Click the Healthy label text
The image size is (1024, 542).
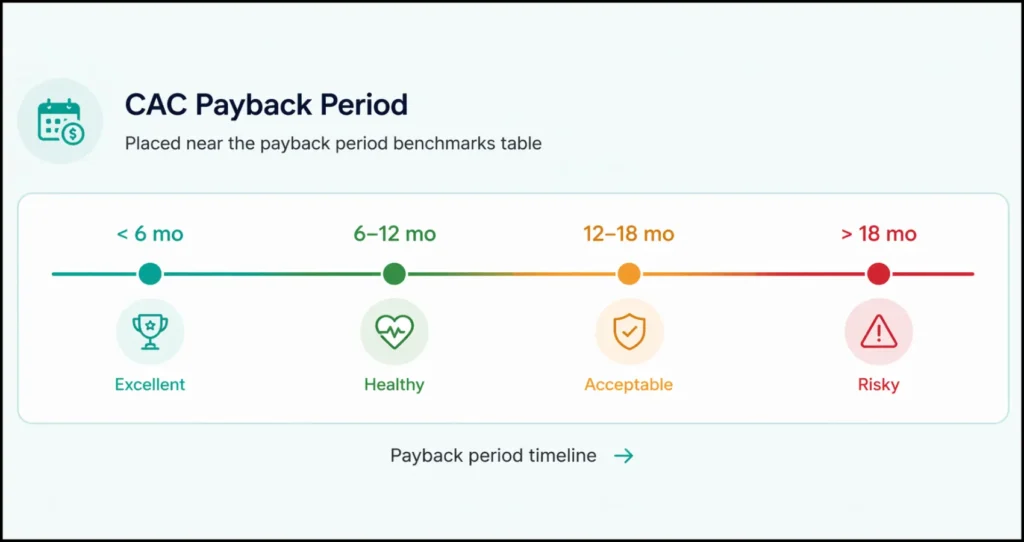tap(394, 385)
